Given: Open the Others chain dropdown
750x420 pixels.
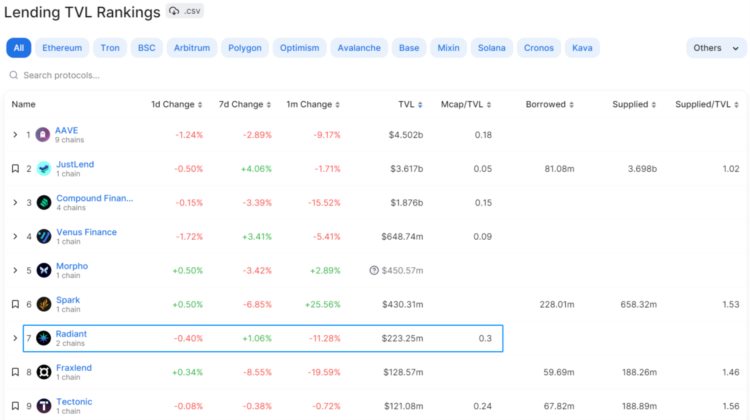Looking at the screenshot, I should (x=716, y=48).
